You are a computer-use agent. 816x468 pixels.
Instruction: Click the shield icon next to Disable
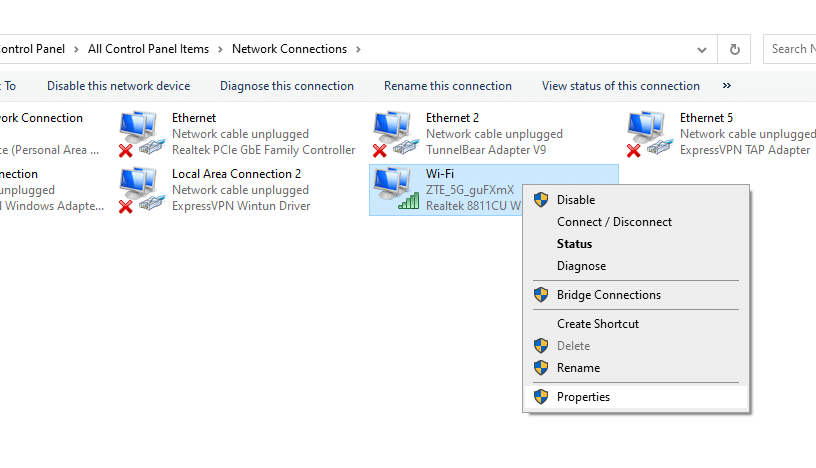[x=541, y=199]
